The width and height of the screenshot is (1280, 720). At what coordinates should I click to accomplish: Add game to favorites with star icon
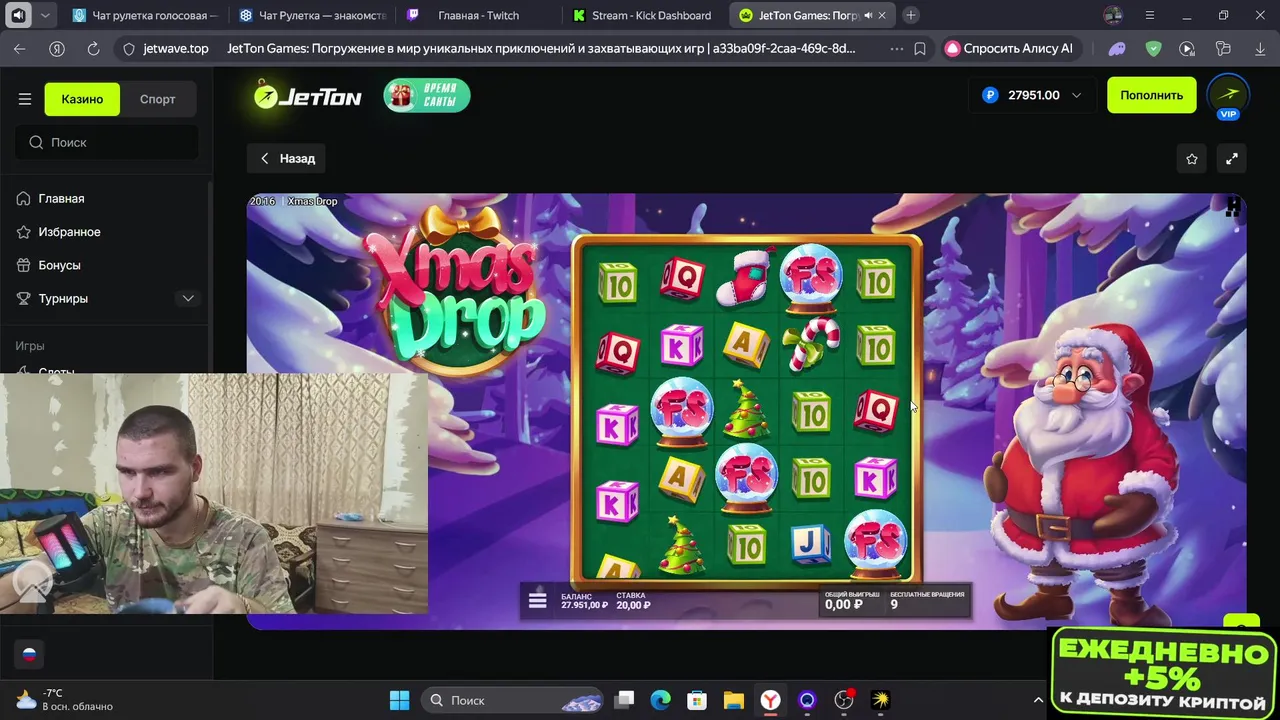tap(1192, 158)
